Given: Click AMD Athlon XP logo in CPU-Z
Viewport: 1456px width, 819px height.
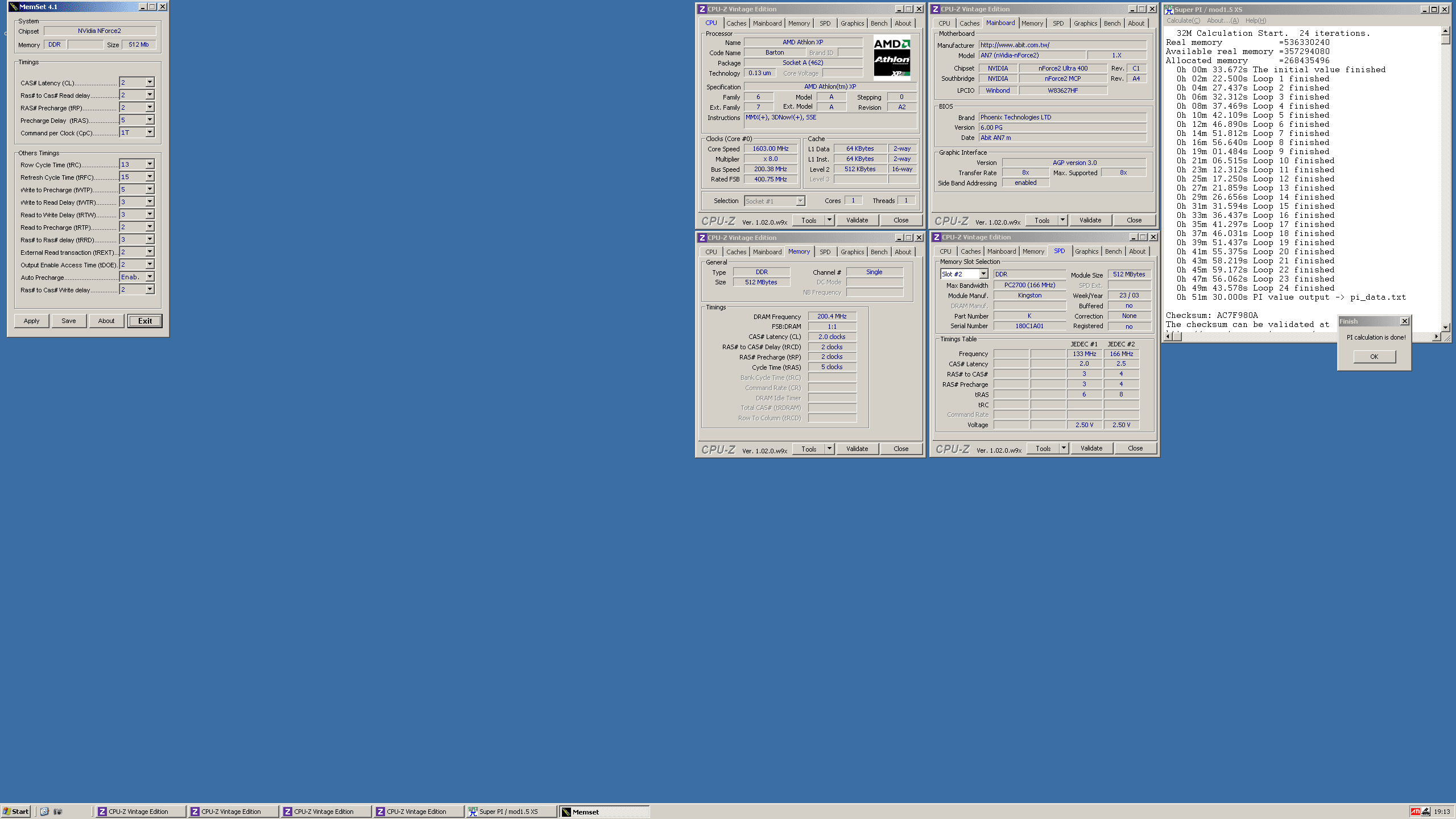Looking at the screenshot, I should point(892,57).
